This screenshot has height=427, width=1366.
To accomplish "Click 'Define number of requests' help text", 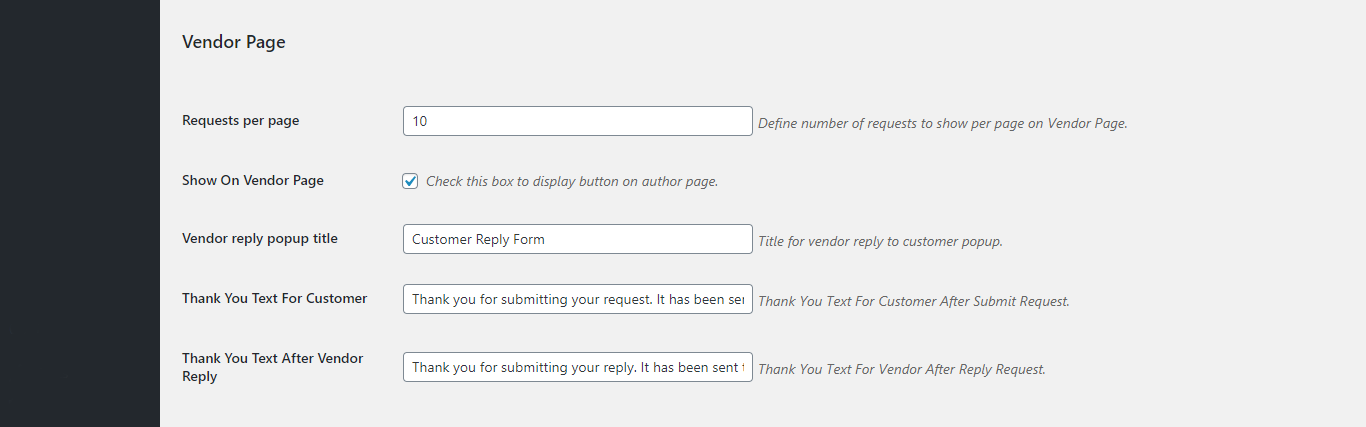I will click(838, 123).
